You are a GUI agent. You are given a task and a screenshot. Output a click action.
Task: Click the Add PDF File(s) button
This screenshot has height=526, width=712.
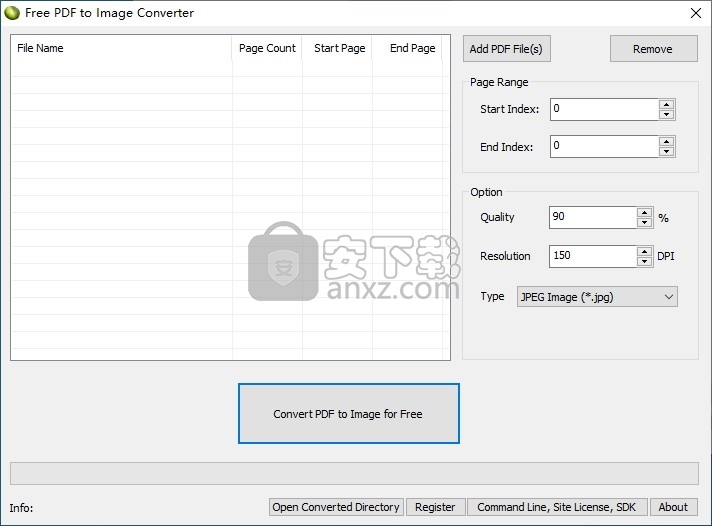pos(507,49)
